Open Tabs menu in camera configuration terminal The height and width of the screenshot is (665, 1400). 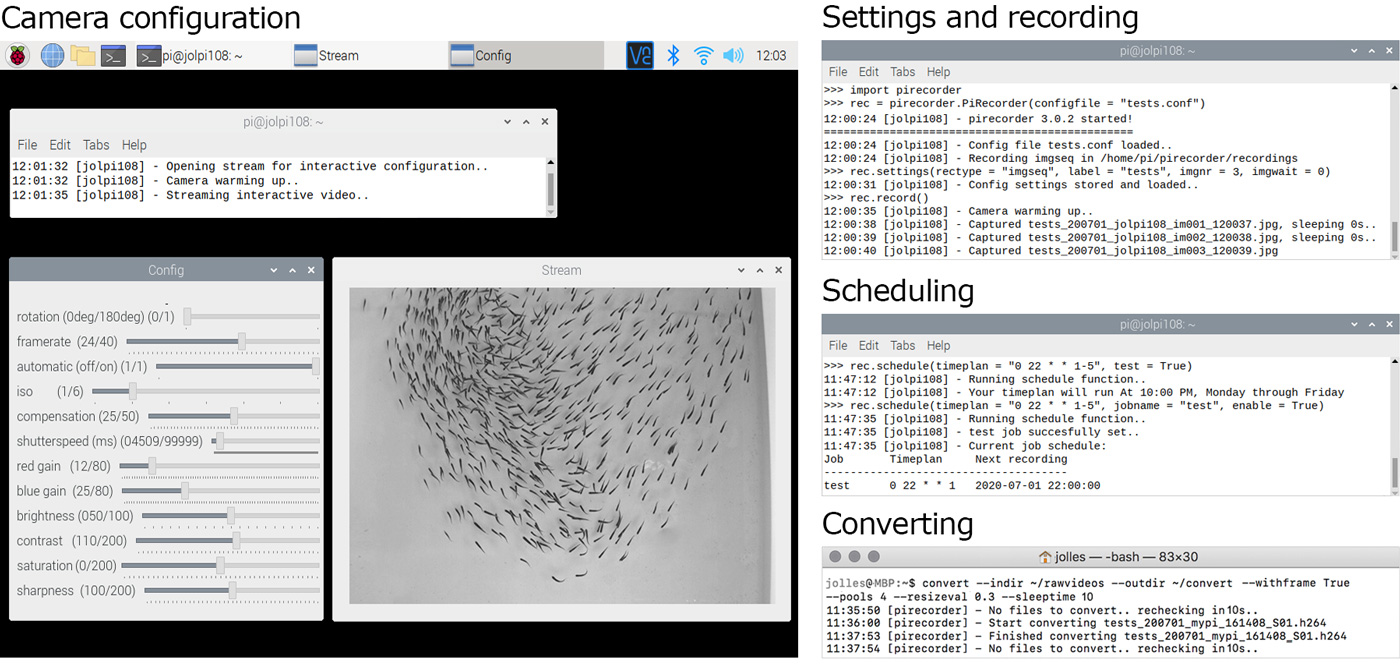point(96,145)
